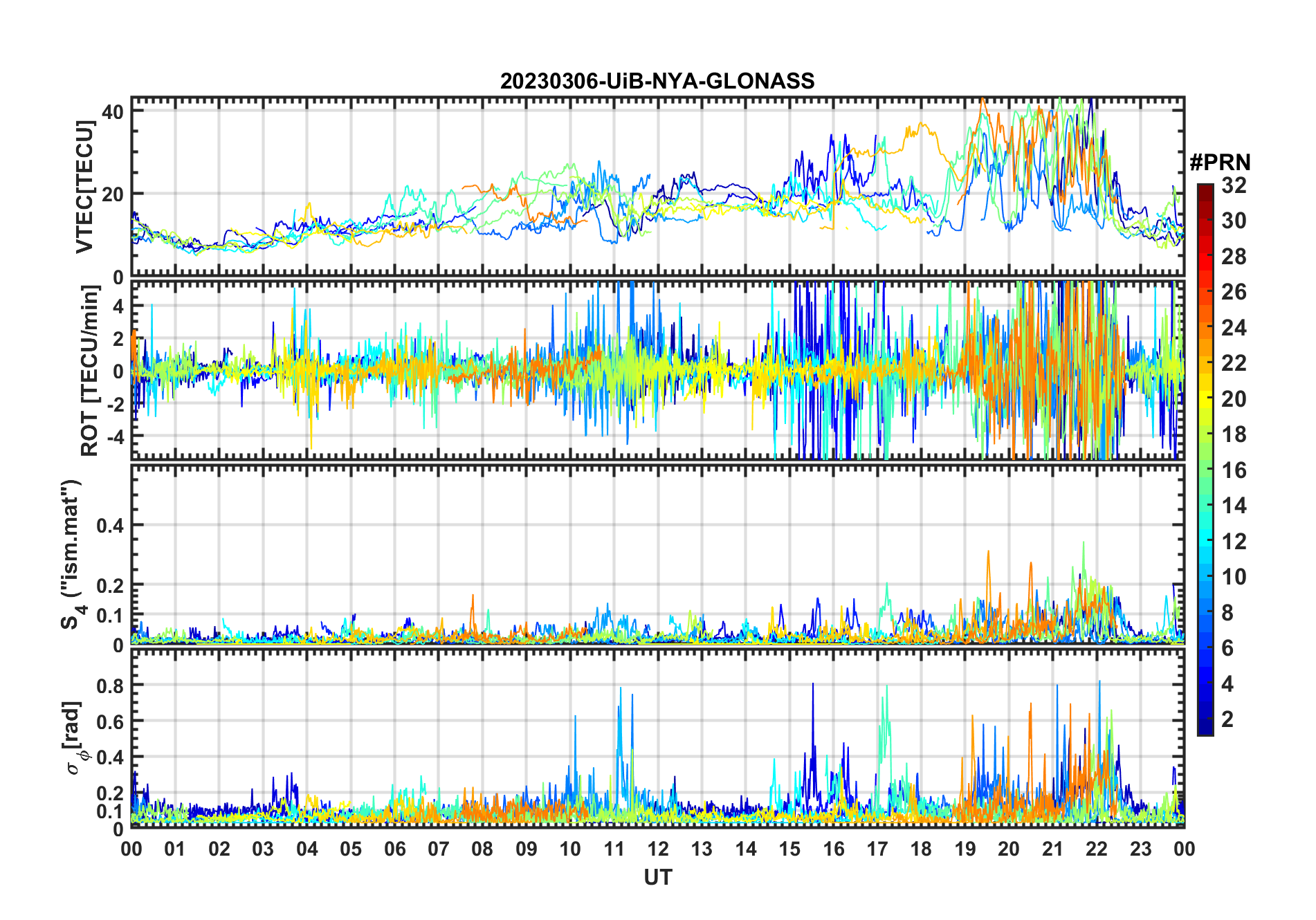Click x-axis hour tick label 12
This screenshot has height=920, width=1316.
[x=658, y=849]
